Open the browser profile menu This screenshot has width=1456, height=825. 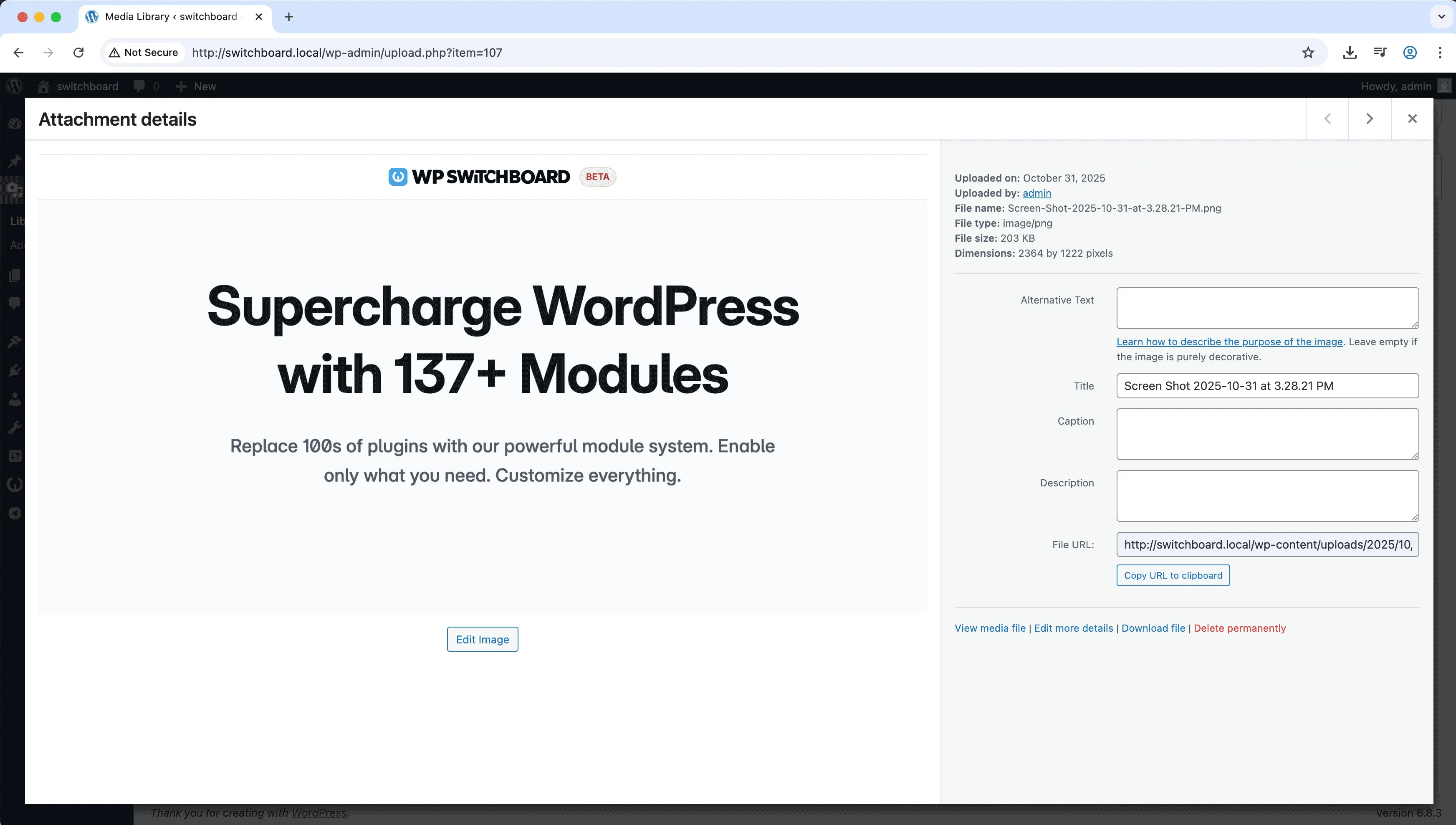(x=1410, y=52)
